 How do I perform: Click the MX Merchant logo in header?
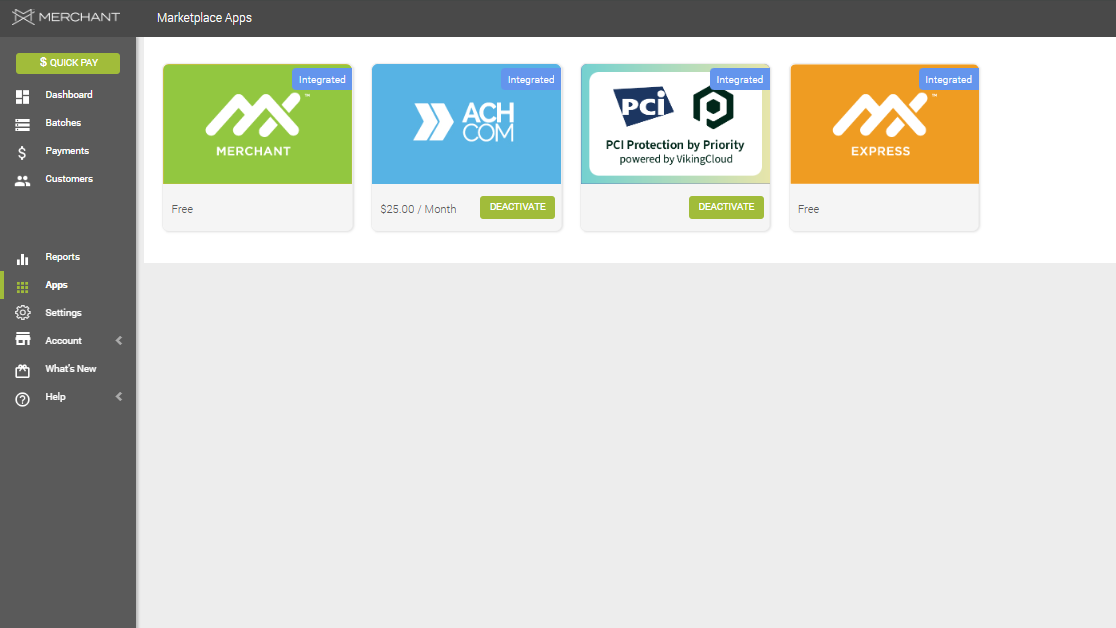point(66,17)
